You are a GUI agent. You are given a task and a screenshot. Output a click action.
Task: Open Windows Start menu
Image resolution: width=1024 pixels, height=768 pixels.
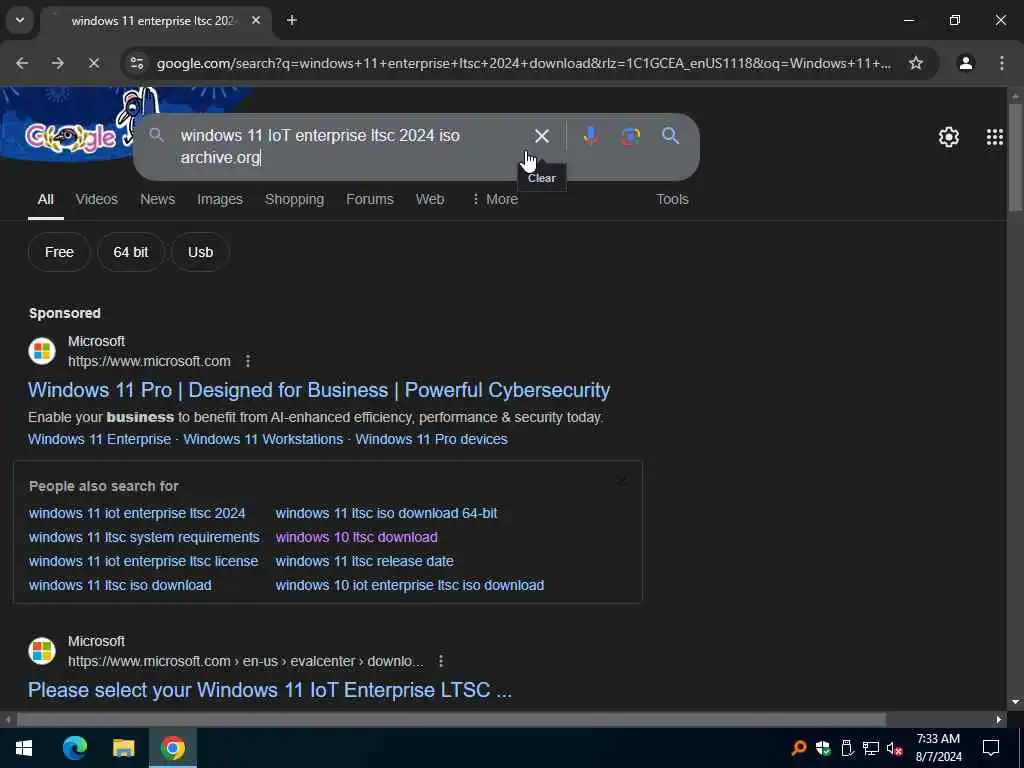coord(24,748)
